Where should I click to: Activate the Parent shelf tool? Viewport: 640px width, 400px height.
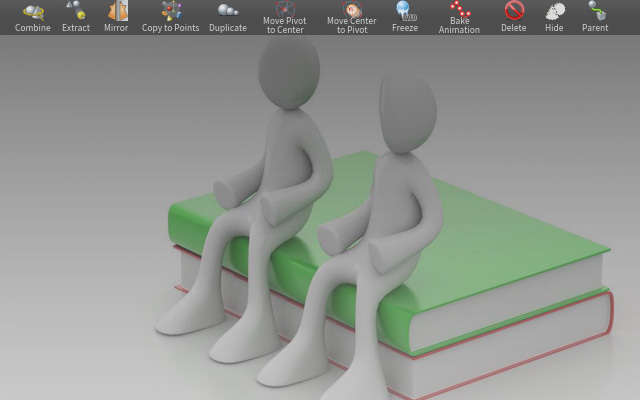[595, 17]
